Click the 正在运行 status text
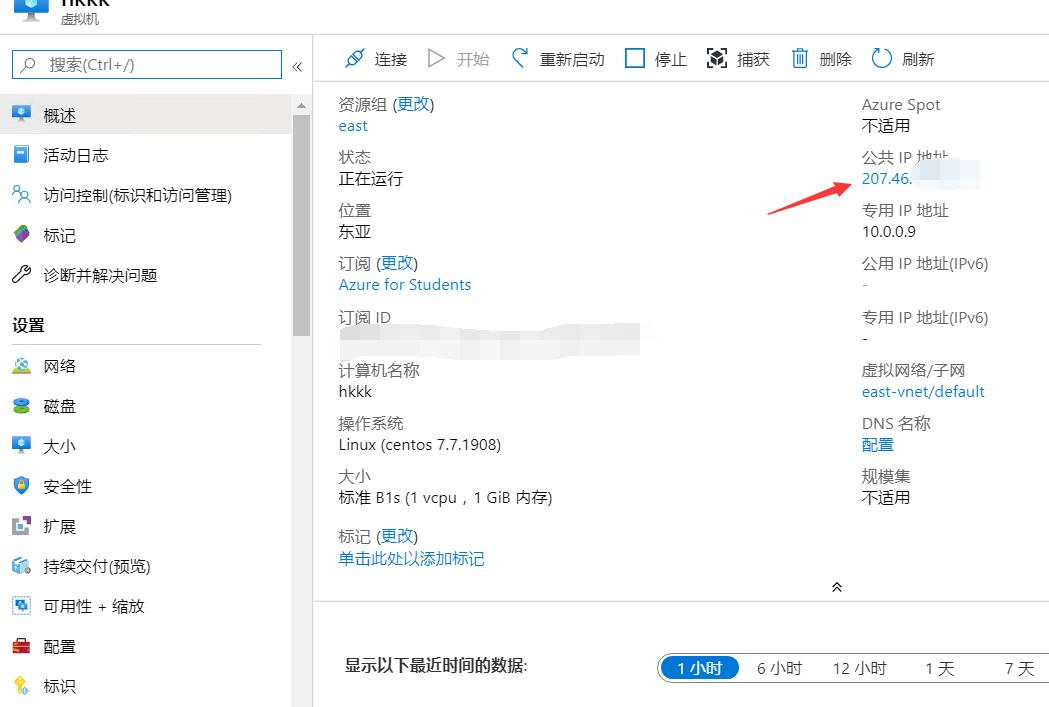This screenshot has height=707, width=1049. pos(371,179)
